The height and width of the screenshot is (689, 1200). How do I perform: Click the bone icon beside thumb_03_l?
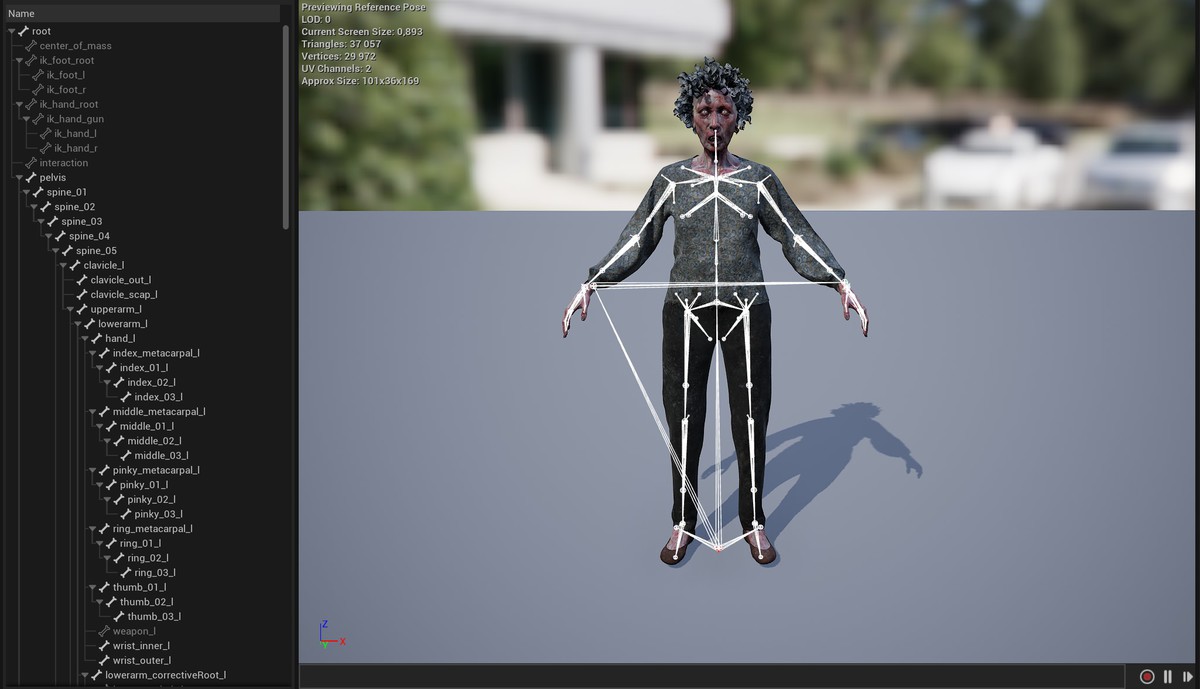click(x=119, y=617)
